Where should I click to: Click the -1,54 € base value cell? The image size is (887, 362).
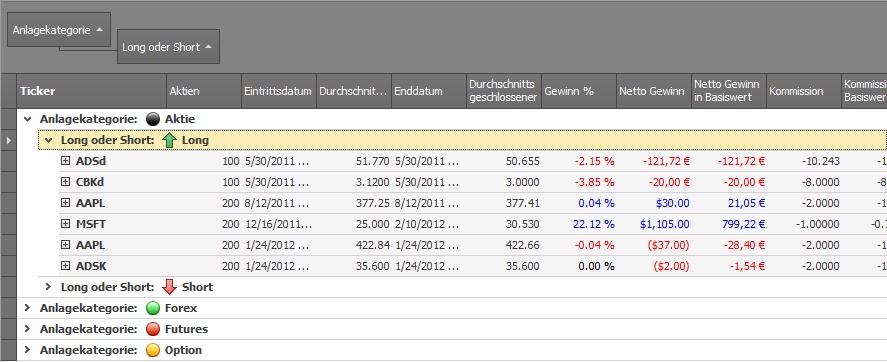(729, 266)
